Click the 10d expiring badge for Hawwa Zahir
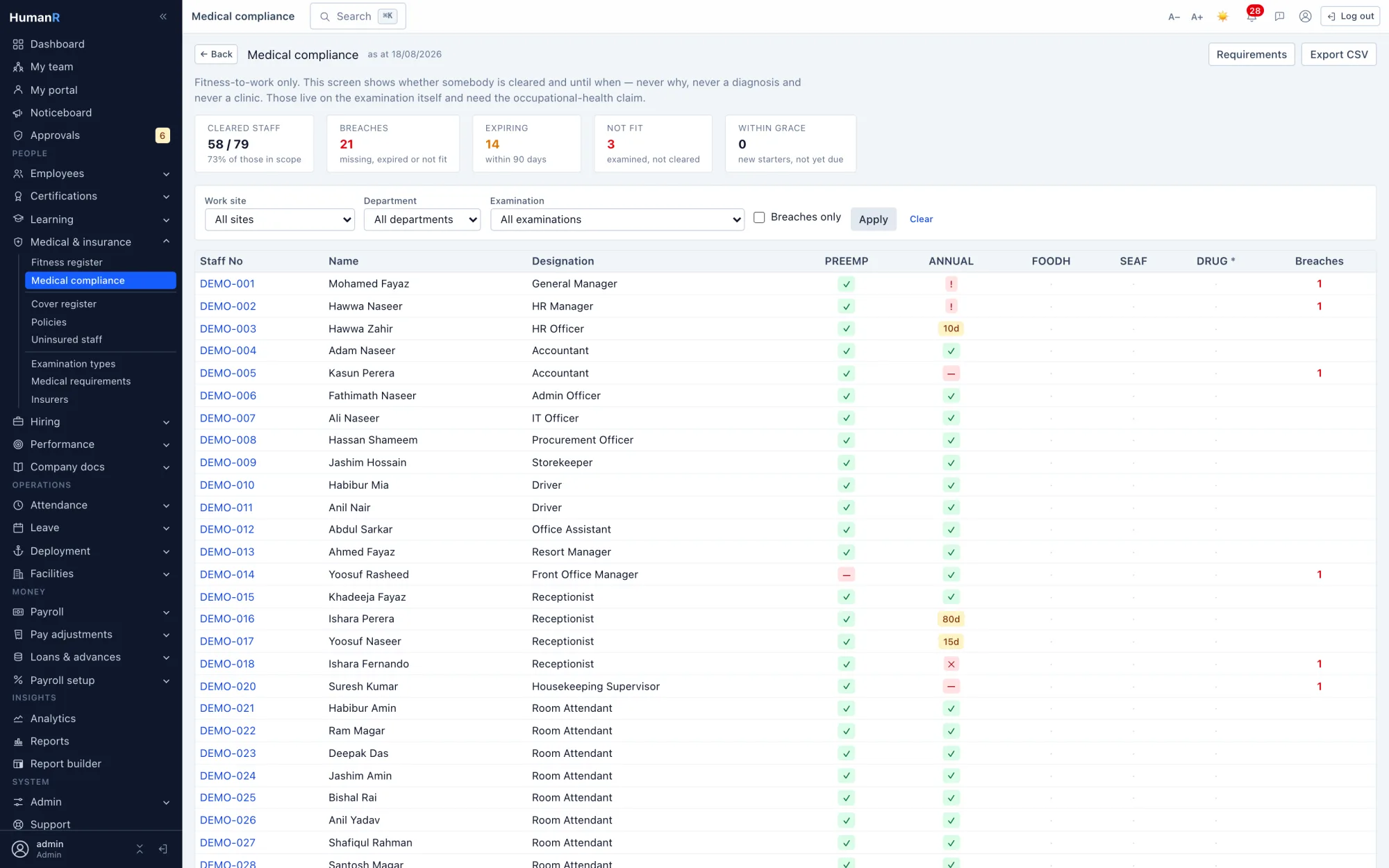1389x868 pixels. click(x=951, y=328)
